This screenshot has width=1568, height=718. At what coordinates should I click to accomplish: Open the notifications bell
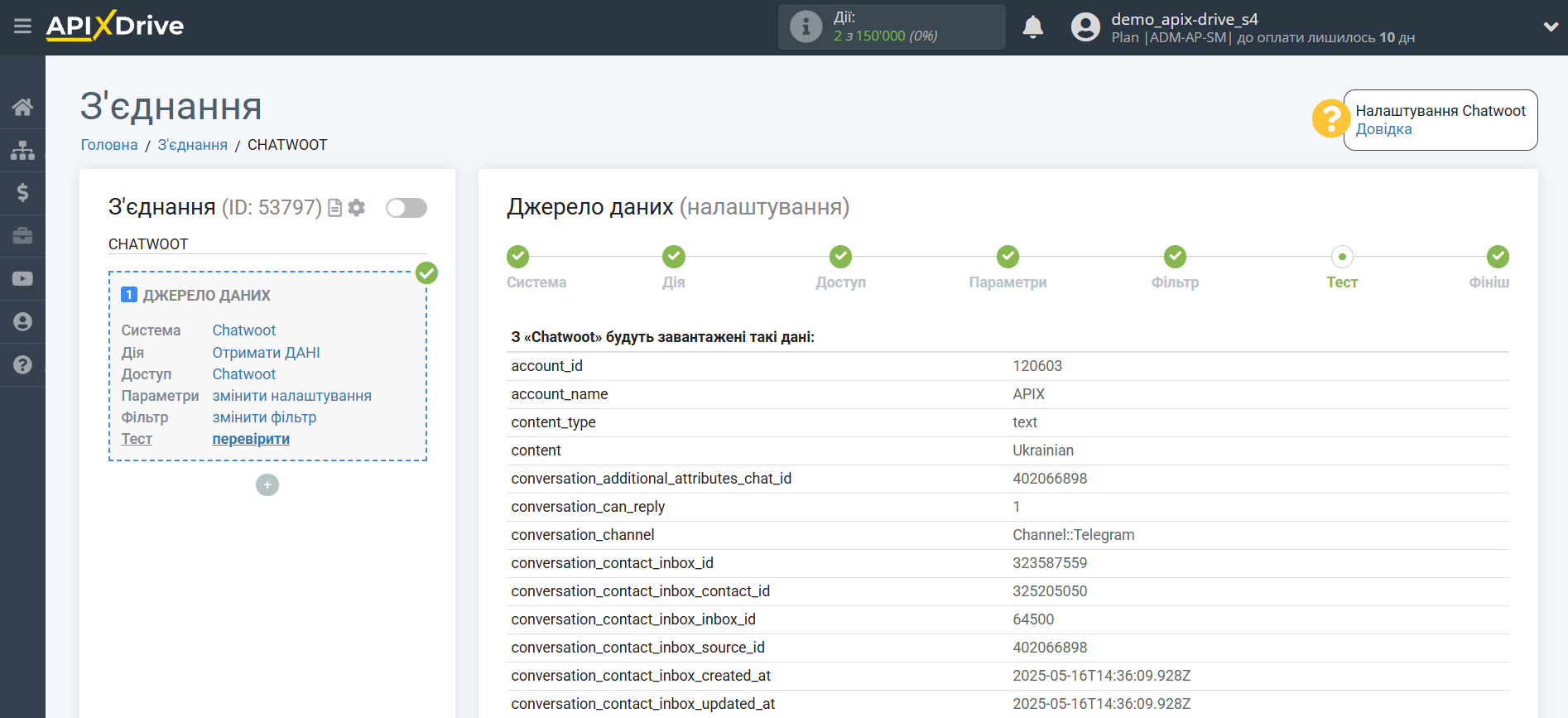point(1032,27)
